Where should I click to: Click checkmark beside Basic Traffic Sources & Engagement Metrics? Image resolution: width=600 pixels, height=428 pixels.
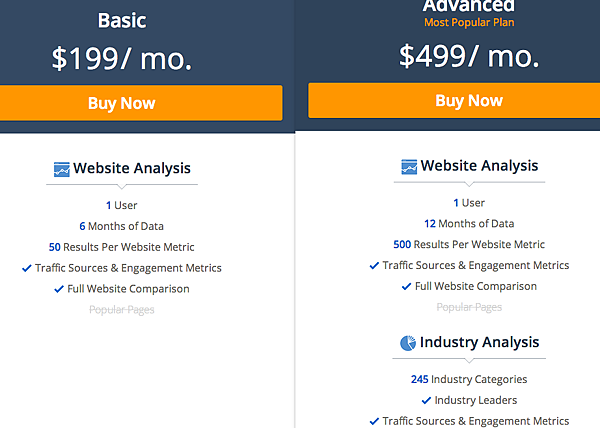(x=27, y=268)
